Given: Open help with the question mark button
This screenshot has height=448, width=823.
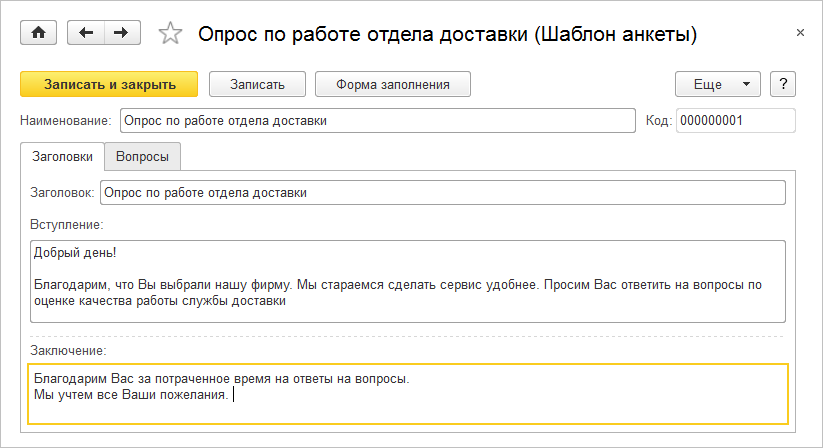Looking at the screenshot, I should [x=782, y=84].
